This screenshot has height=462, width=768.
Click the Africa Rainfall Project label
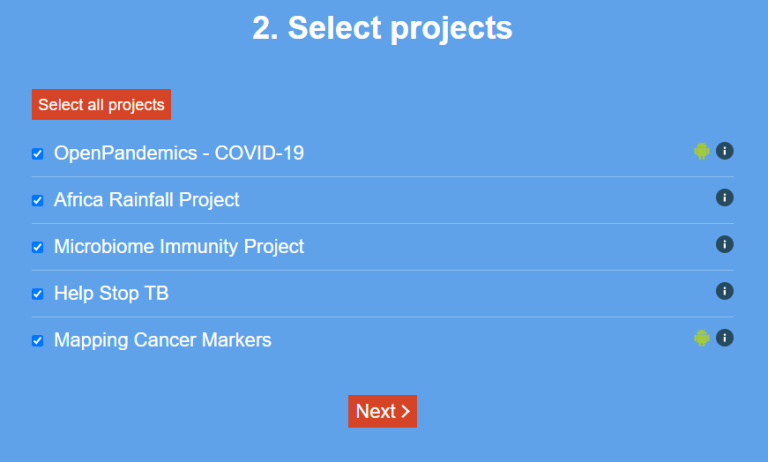click(146, 200)
